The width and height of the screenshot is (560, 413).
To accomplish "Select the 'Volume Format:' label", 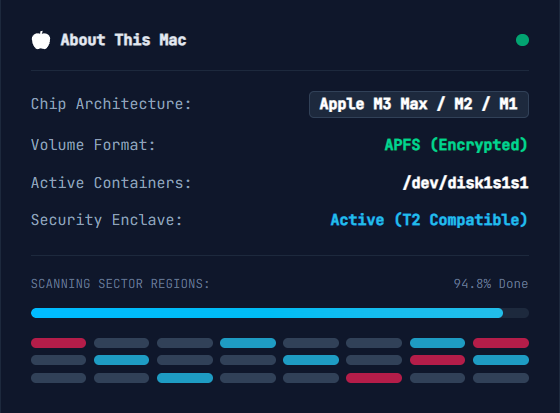I will [93, 145].
